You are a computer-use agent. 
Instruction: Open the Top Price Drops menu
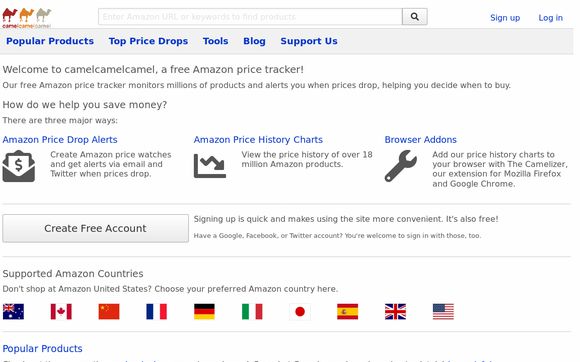tap(148, 41)
